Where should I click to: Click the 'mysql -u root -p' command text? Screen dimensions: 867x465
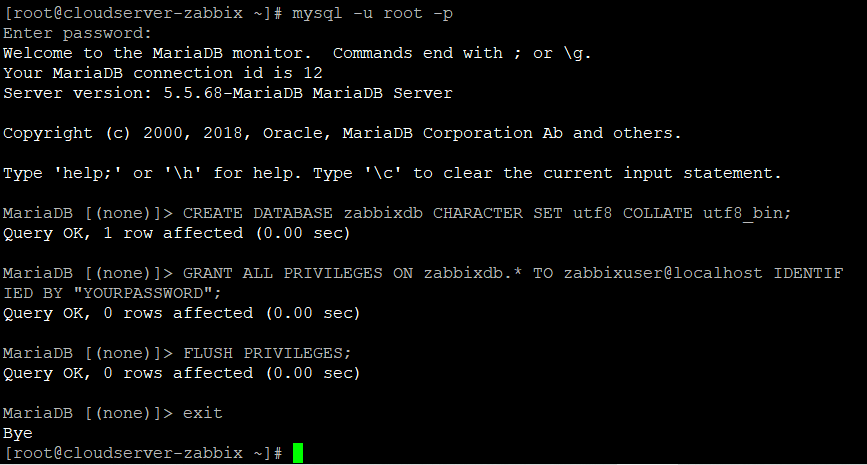tap(372, 13)
